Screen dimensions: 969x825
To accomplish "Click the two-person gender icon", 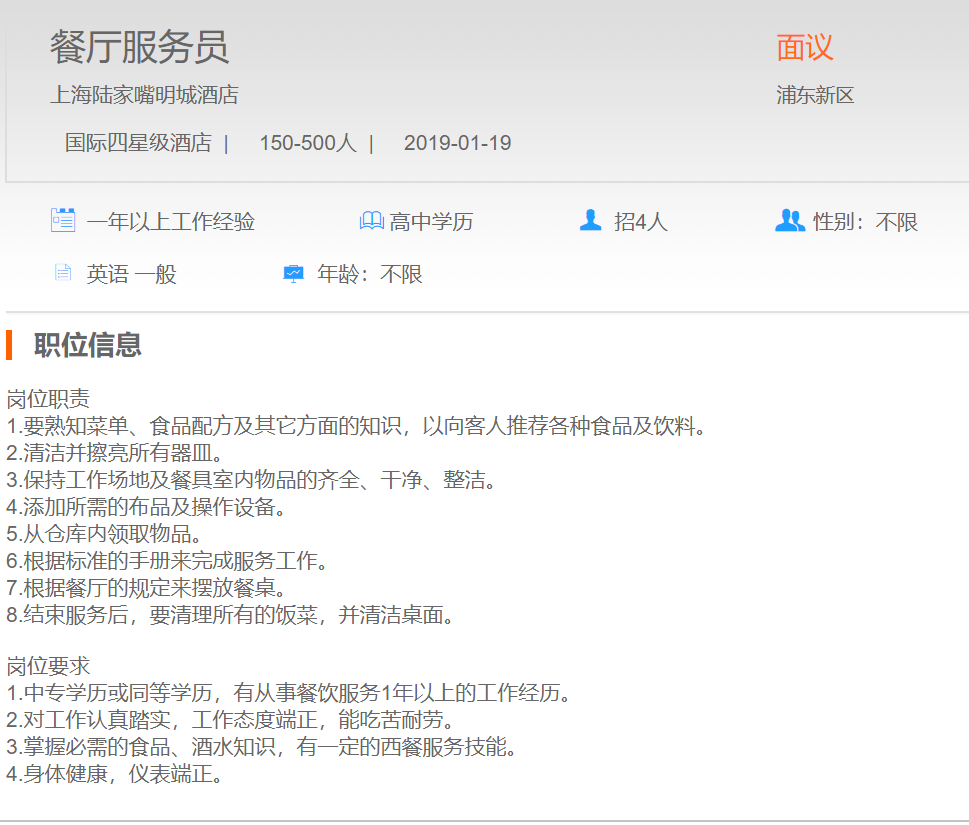I will point(789,220).
